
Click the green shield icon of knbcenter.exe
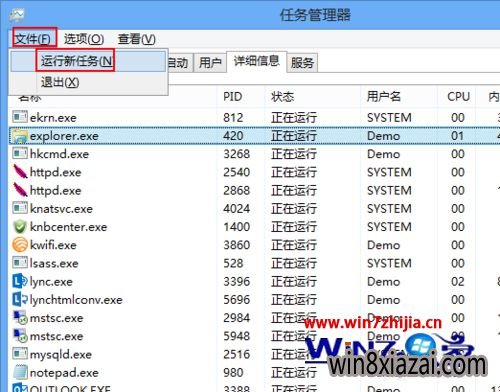20,227
